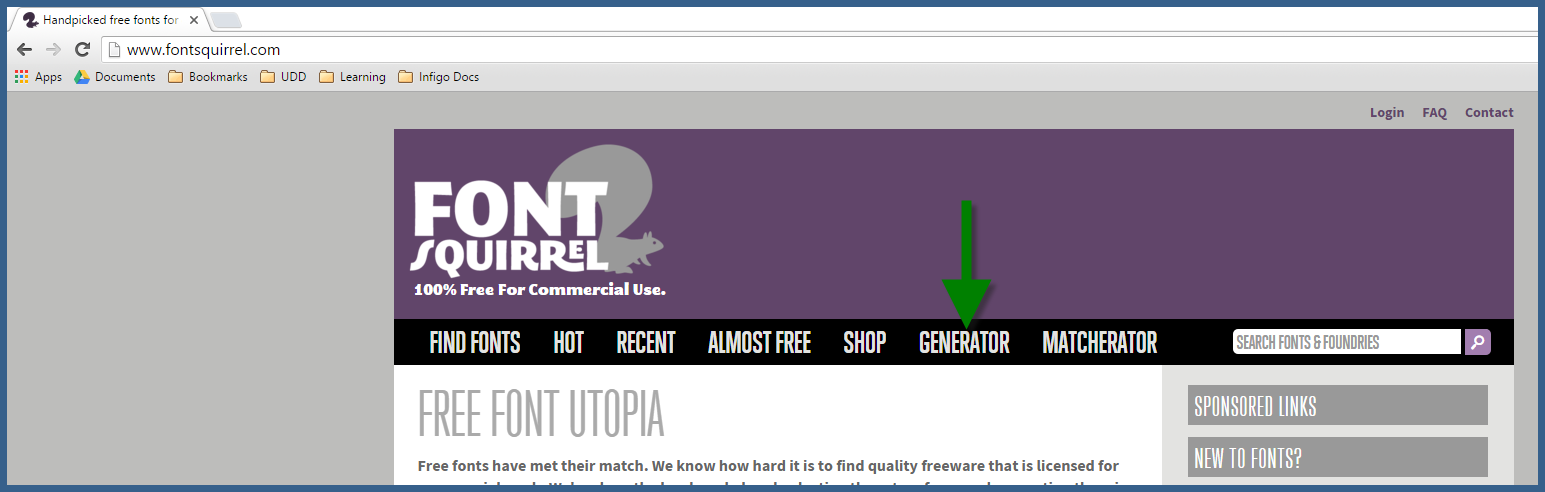The image size is (1545, 492).
Task: Open the Infigo Docs bookmark folder
Action: (x=438, y=77)
